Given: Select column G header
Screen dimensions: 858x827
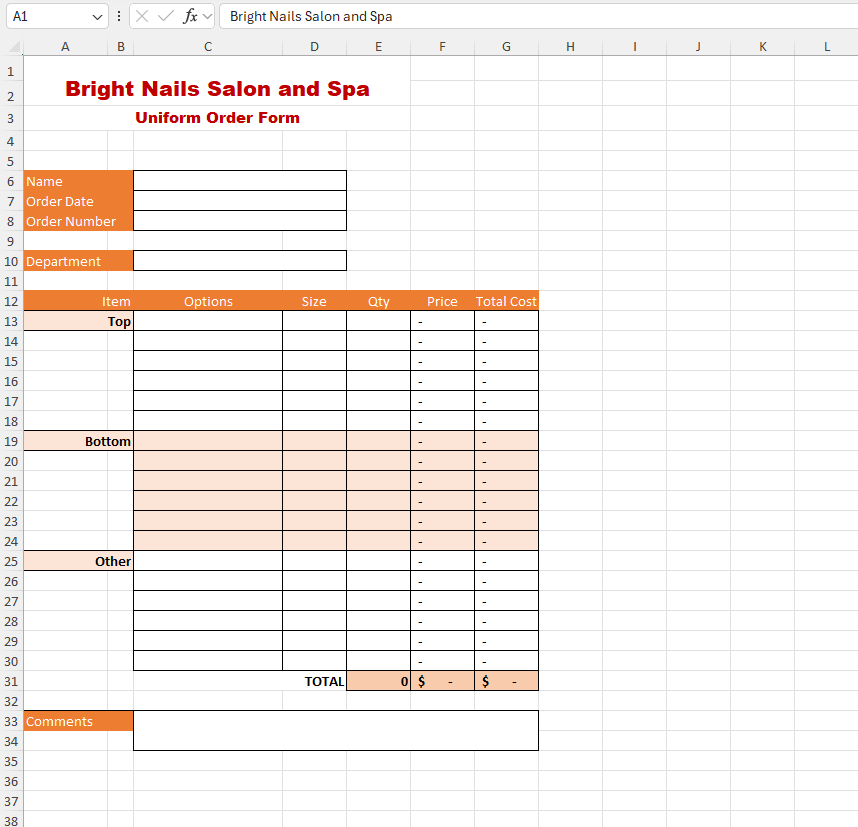Looking at the screenshot, I should click(506, 47).
